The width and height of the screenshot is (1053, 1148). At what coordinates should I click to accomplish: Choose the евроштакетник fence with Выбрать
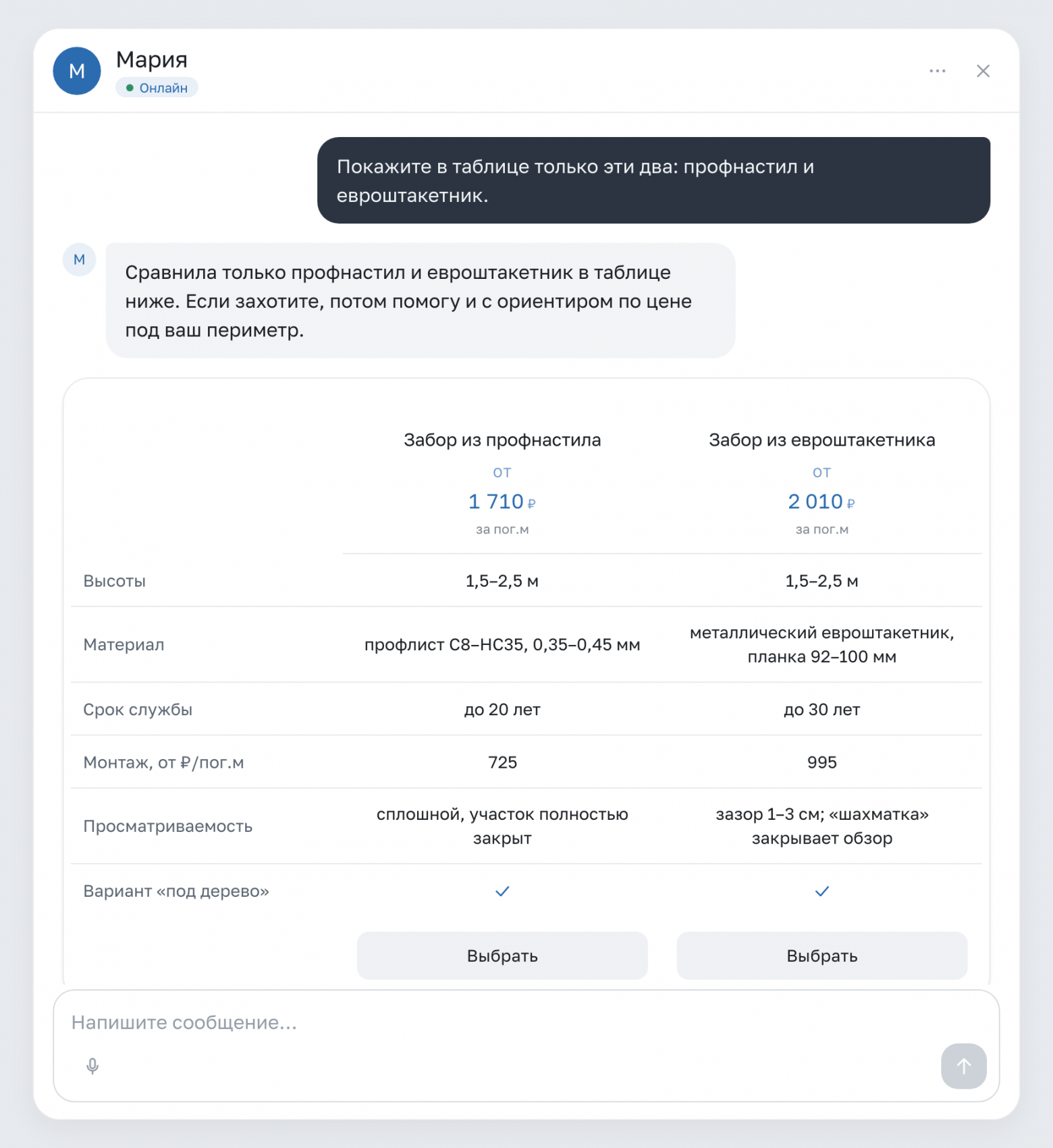pyautogui.click(x=821, y=956)
